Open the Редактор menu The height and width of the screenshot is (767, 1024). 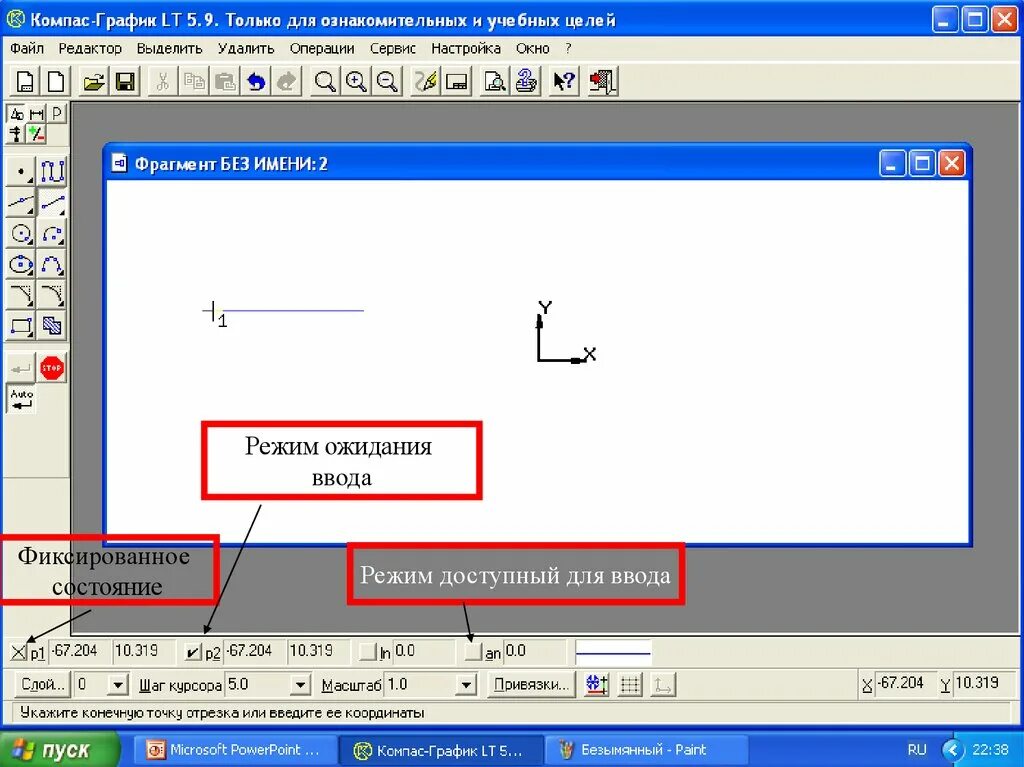click(90, 48)
